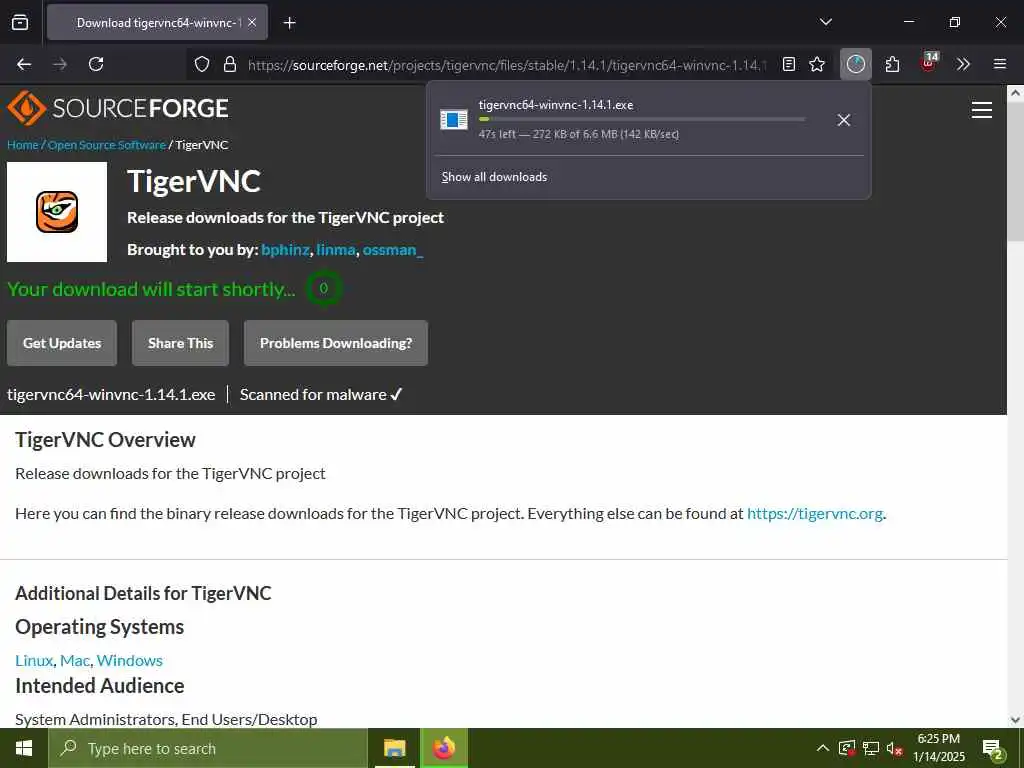Image resolution: width=1024 pixels, height=768 pixels.
Task: Open the SourceForge hamburger menu
Action: (982, 110)
